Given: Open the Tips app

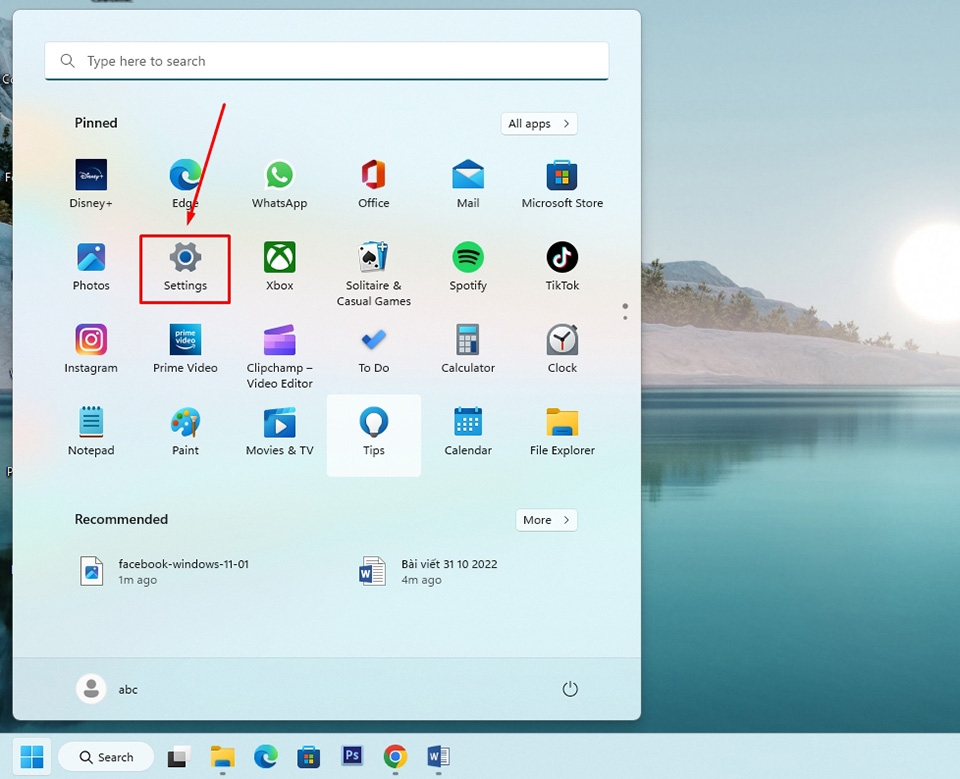Looking at the screenshot, I should 373,435.
